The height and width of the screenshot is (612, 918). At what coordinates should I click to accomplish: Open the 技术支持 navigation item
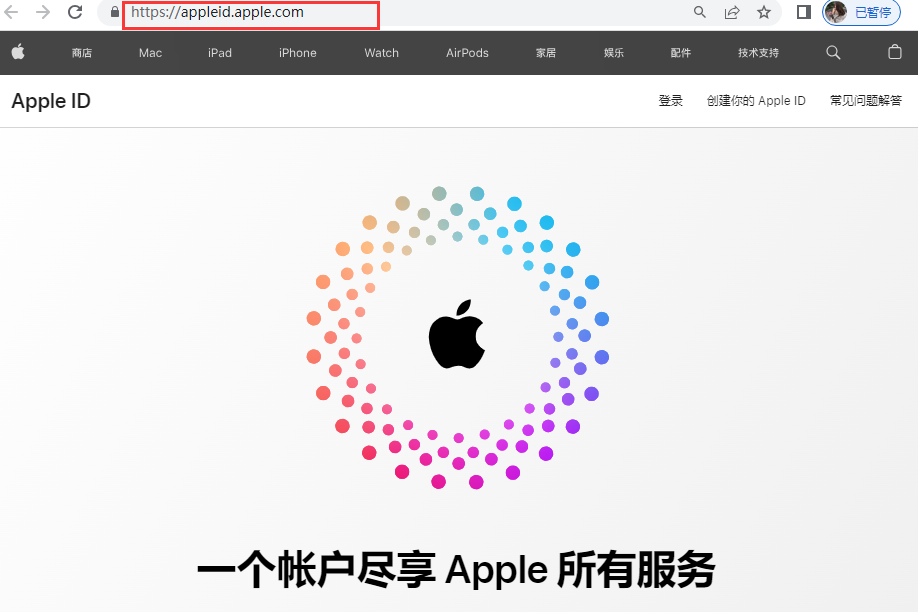pos(758,53)
